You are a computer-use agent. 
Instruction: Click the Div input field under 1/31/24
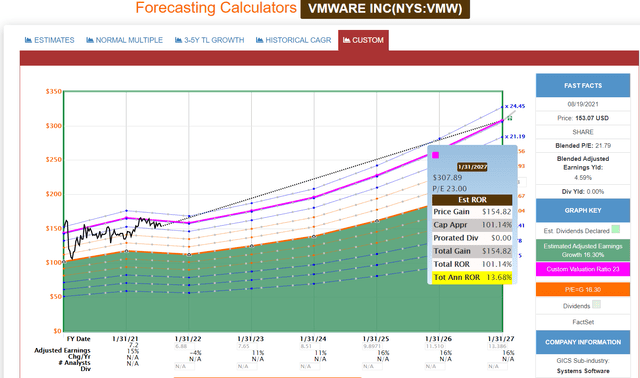click(x=310, y=367)
